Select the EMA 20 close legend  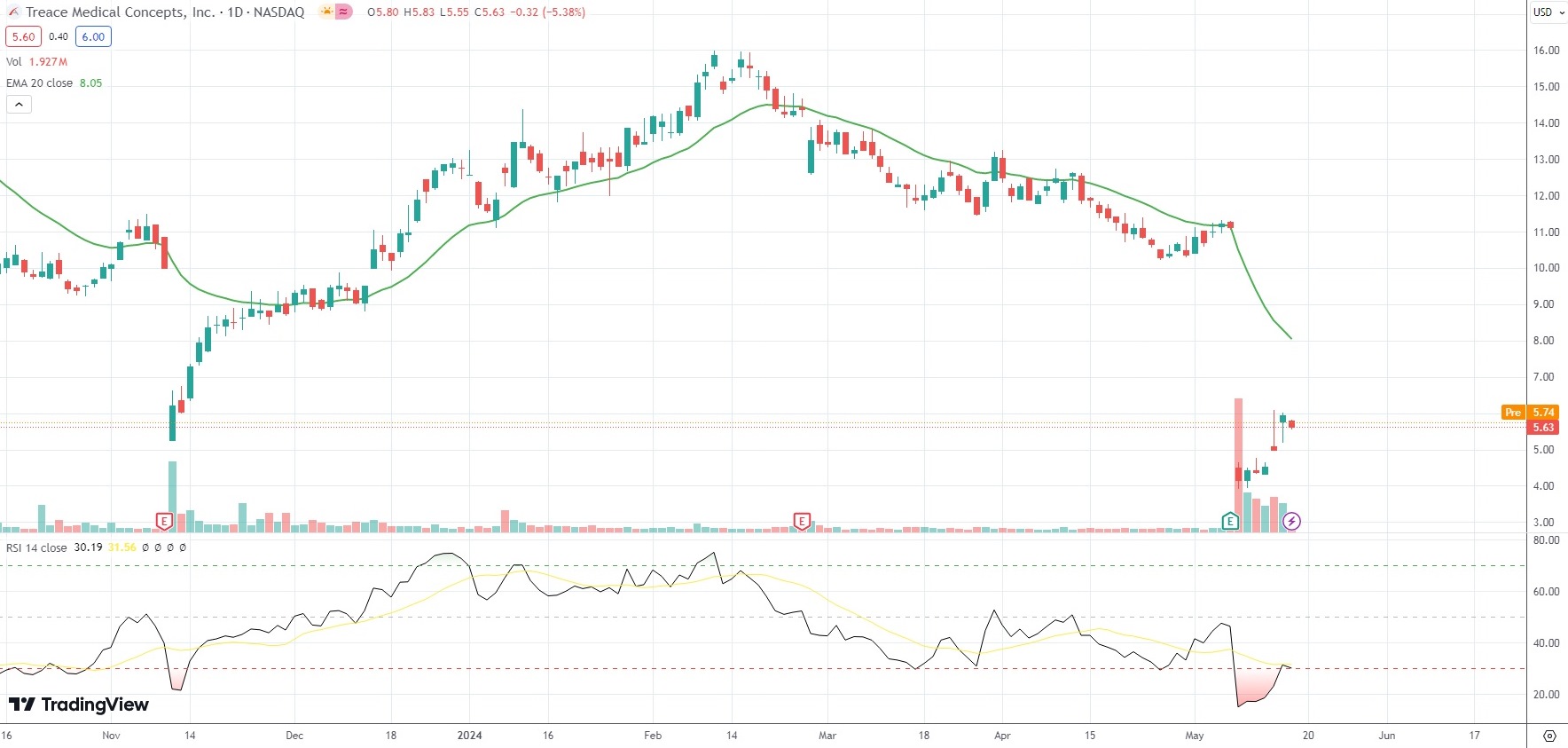point(40,83)
